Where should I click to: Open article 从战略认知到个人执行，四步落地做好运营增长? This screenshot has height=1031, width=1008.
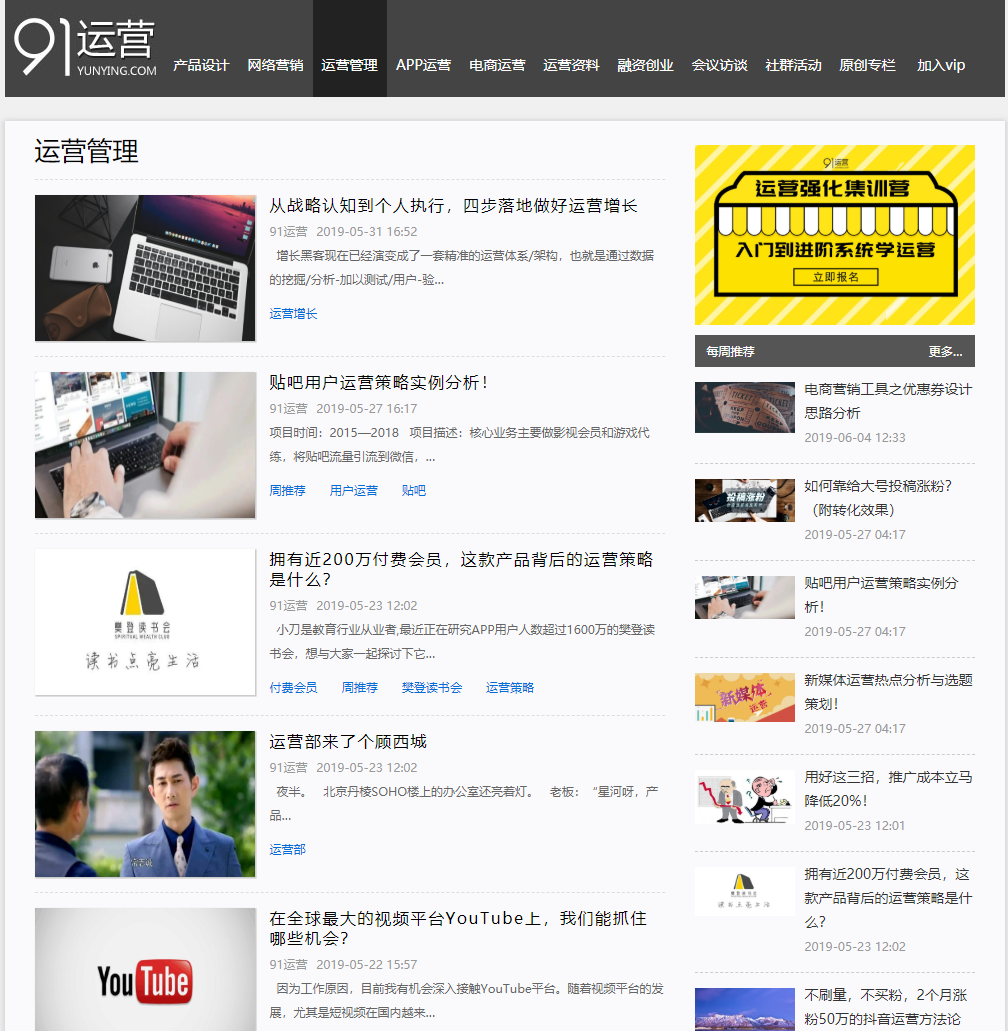453,206
